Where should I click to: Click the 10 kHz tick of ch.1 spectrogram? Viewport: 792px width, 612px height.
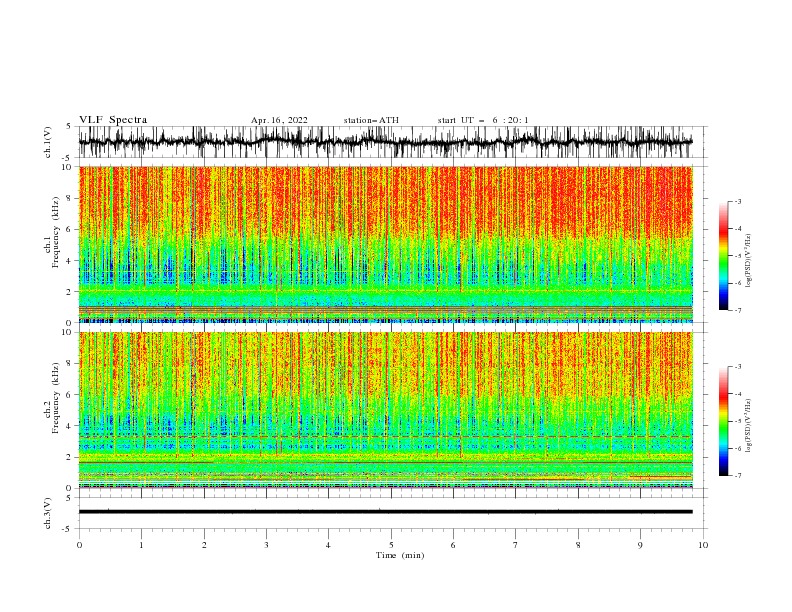[x=68, y=167]
